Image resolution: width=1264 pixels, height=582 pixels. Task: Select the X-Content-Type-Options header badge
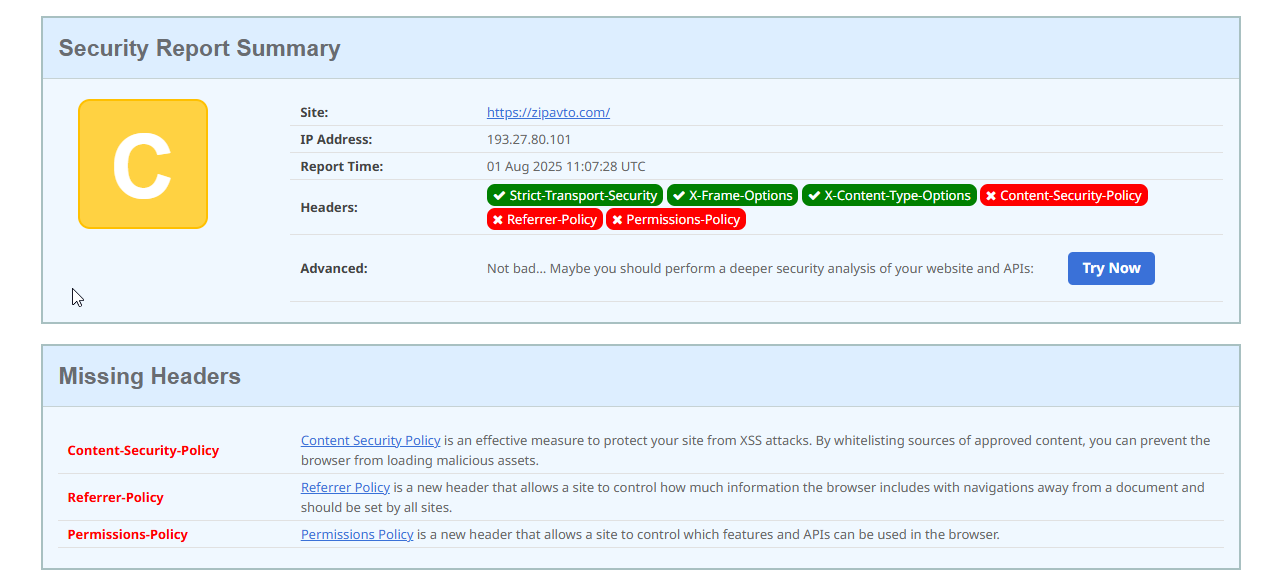[x=889, y=195]
